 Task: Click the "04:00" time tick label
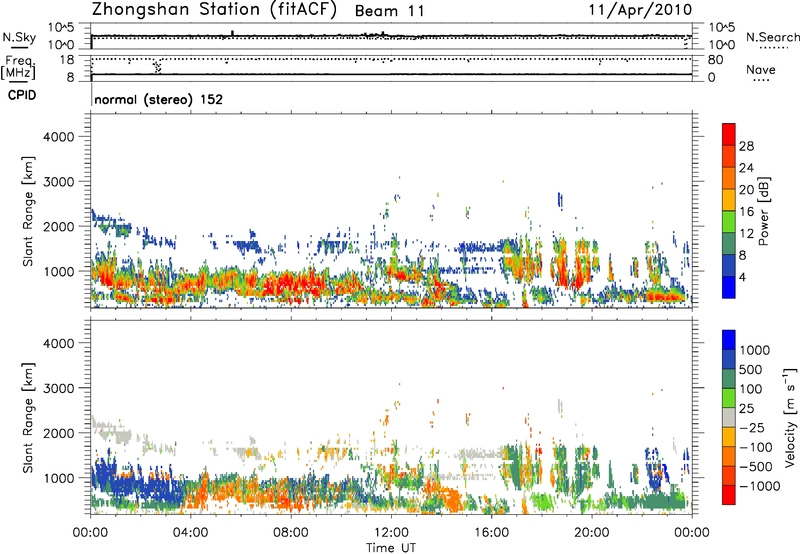pyautogui.click(x=190, y=533)
